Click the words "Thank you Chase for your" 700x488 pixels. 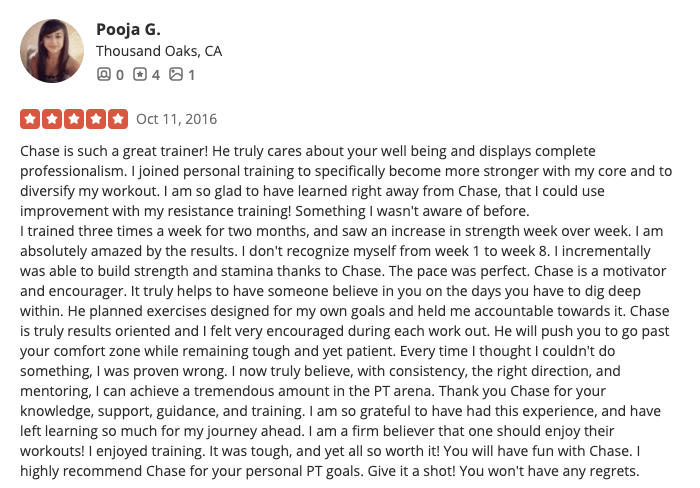522,391
